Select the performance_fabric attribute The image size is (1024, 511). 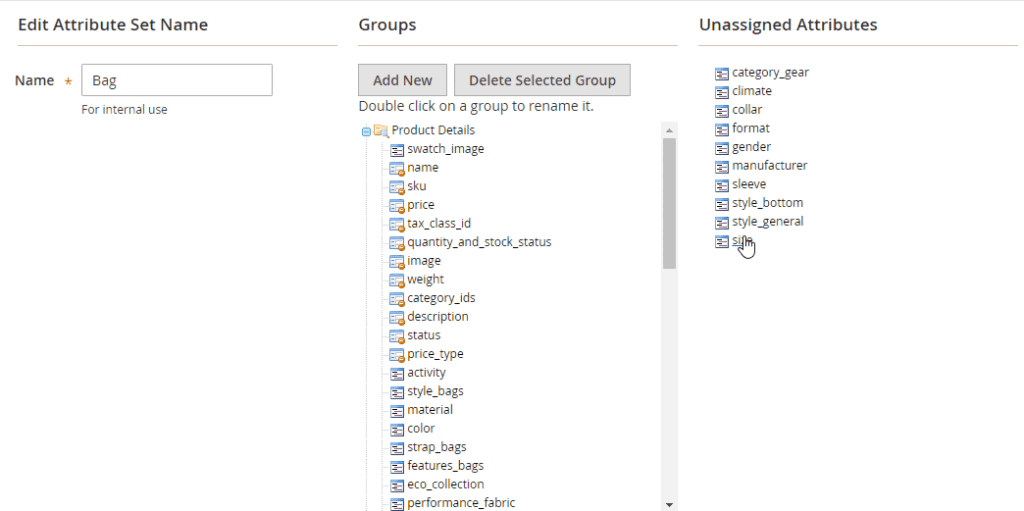click(x=461, y=503)
